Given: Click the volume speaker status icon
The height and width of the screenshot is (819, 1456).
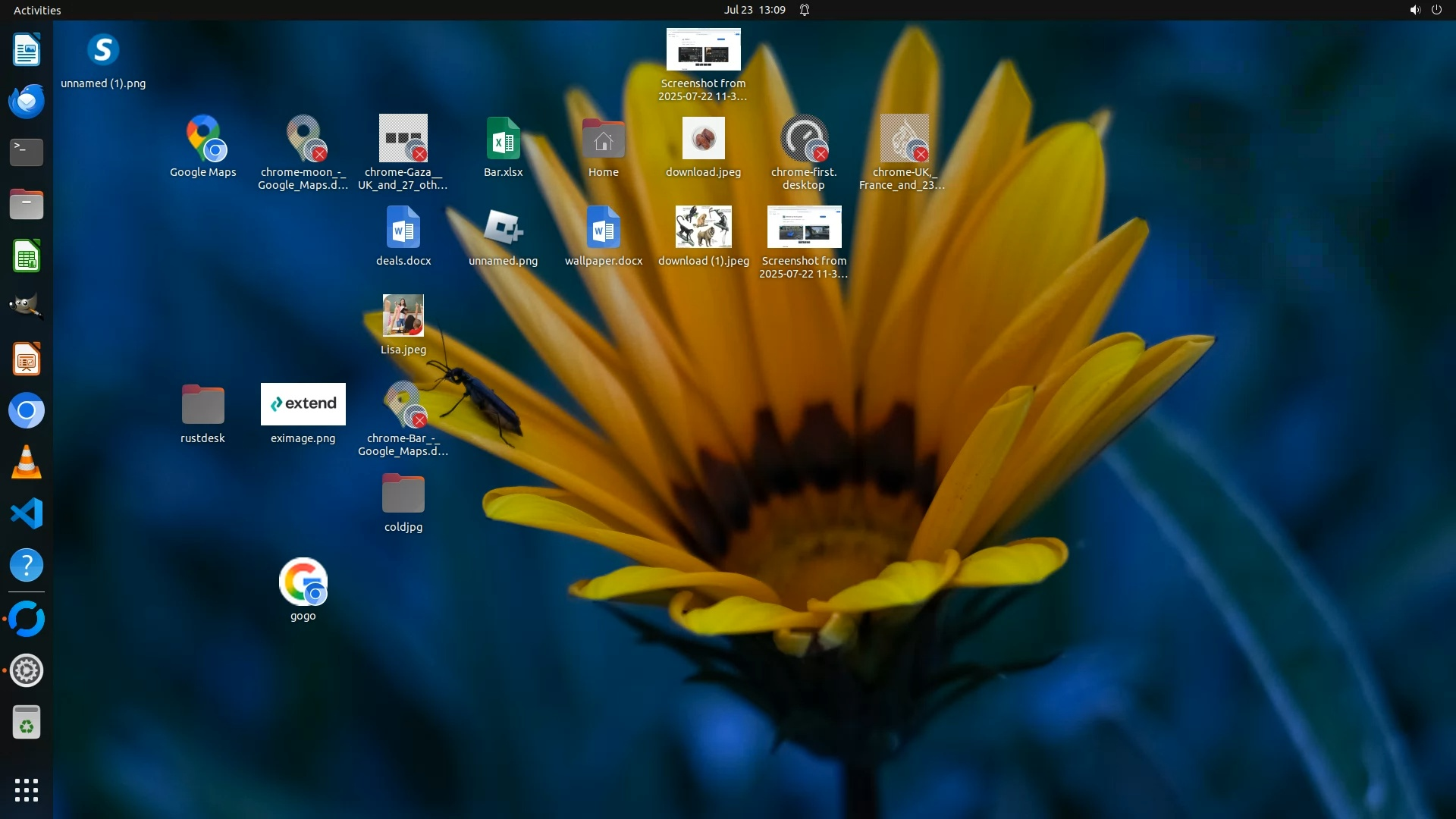Looking at the screenshot, I should (x=1414, y=10).
